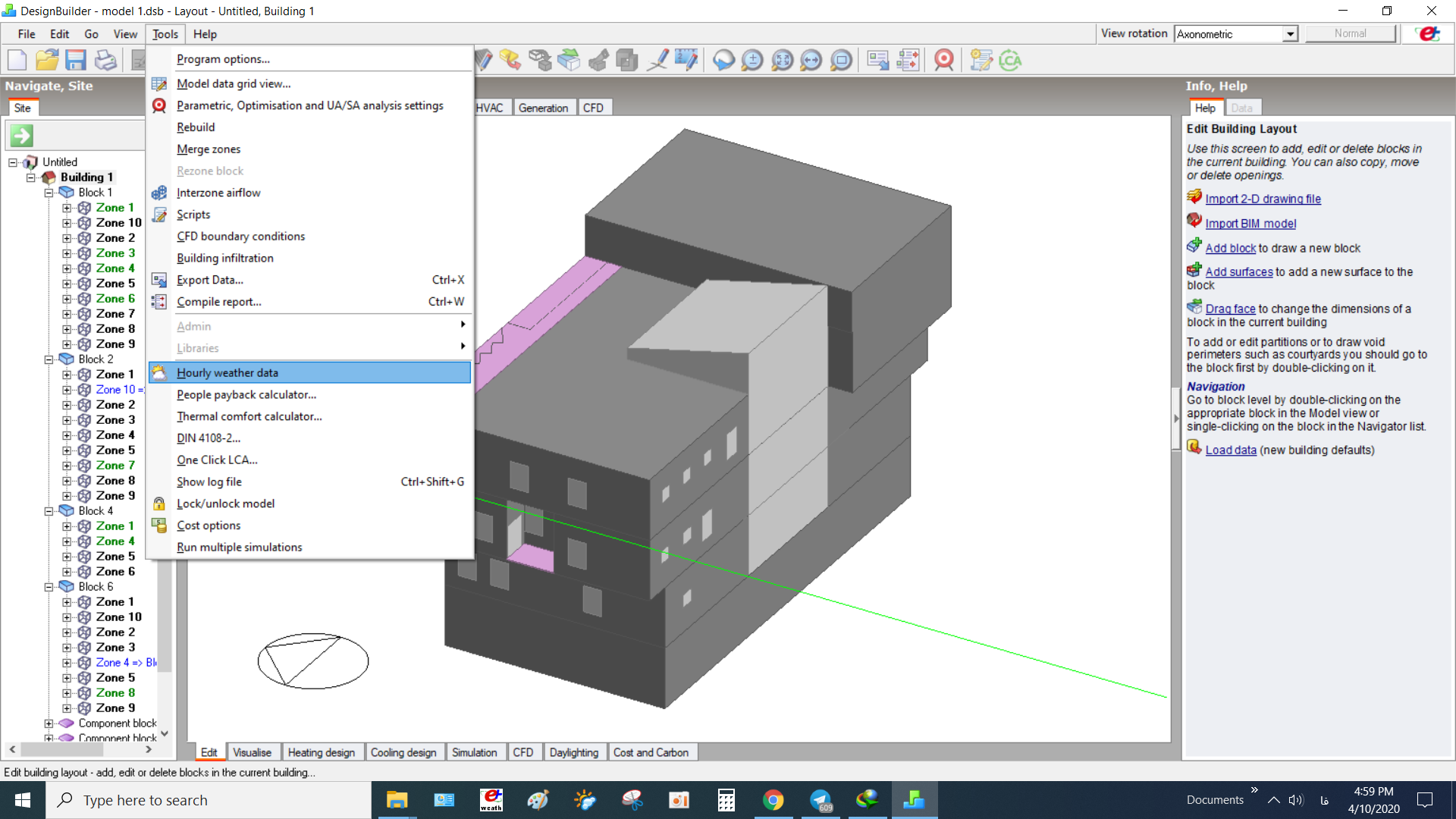Click the green navigate arrow icon
Screen dimensions: 1456x819
[x=21, y=136]
